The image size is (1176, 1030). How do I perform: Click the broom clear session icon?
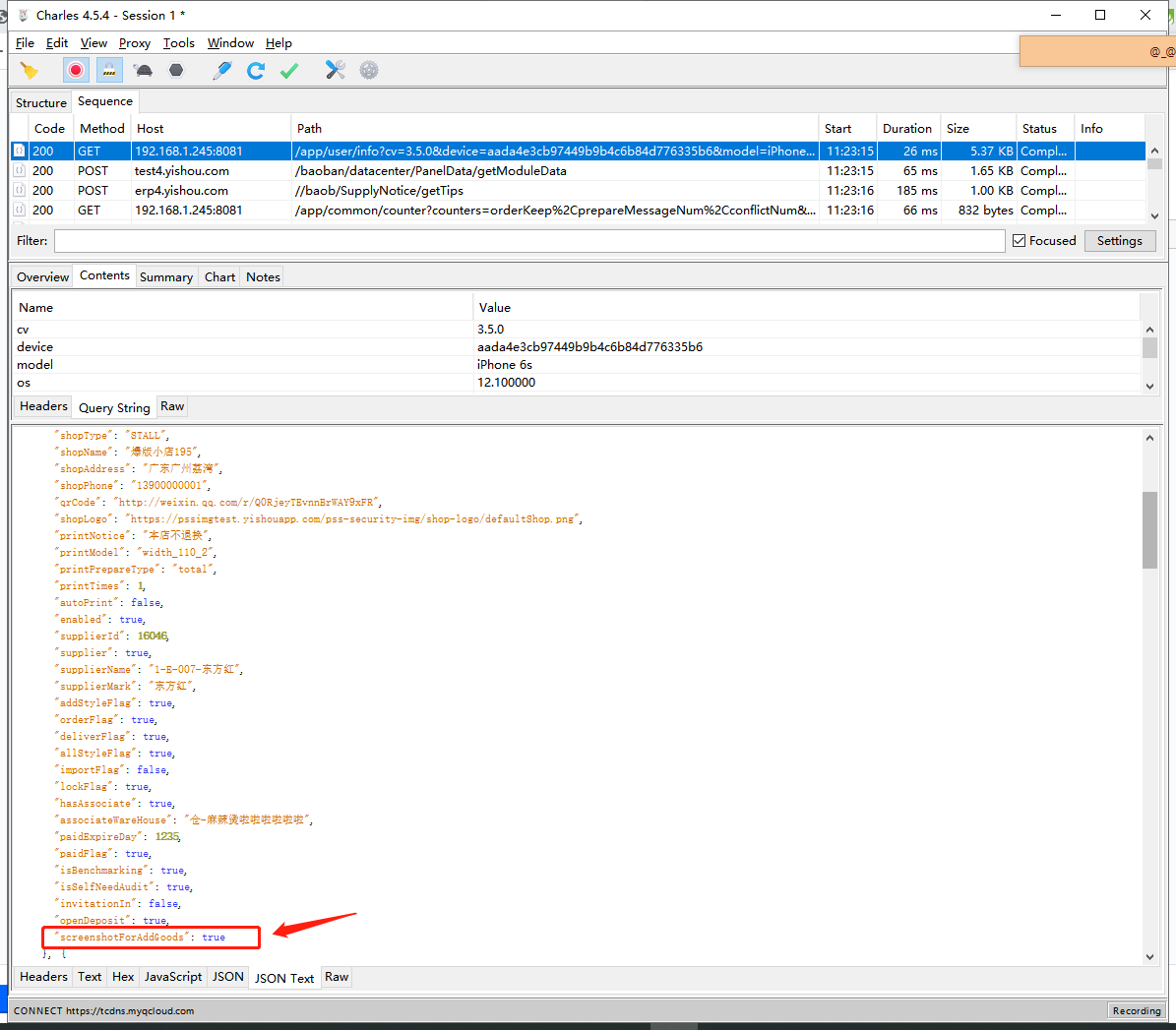[30, 71]
